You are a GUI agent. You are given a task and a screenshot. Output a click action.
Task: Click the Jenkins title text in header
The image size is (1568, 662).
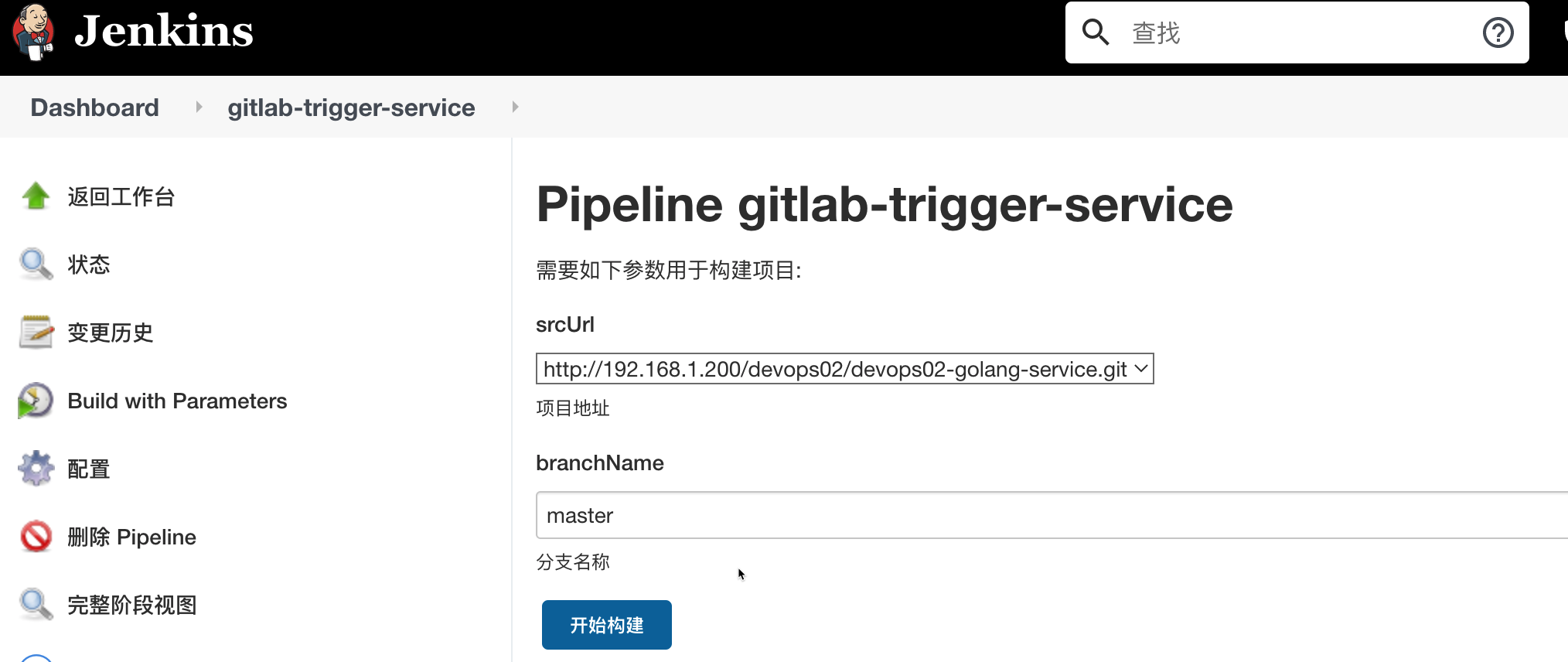point(164,31)
